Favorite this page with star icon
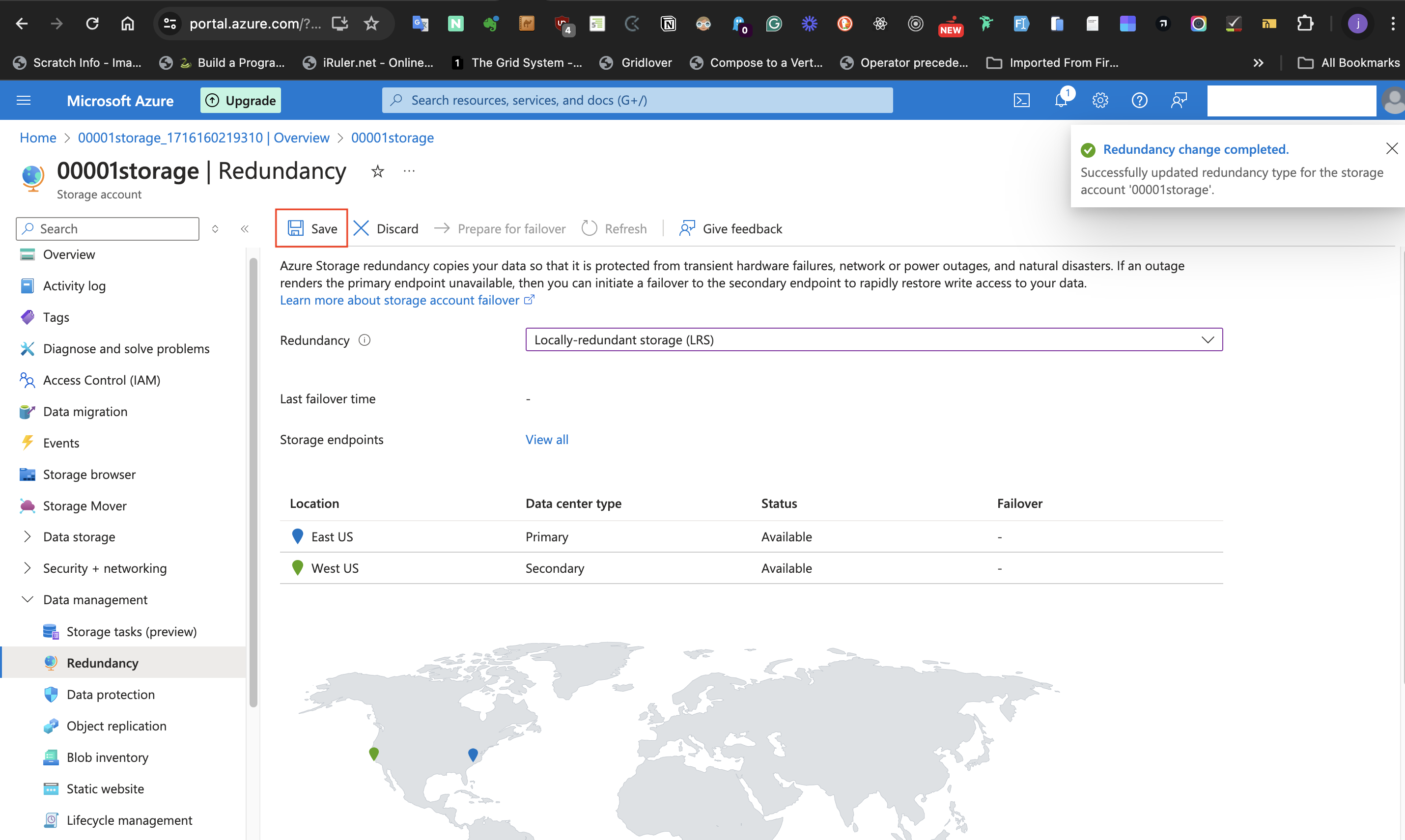 pos(378,171)
